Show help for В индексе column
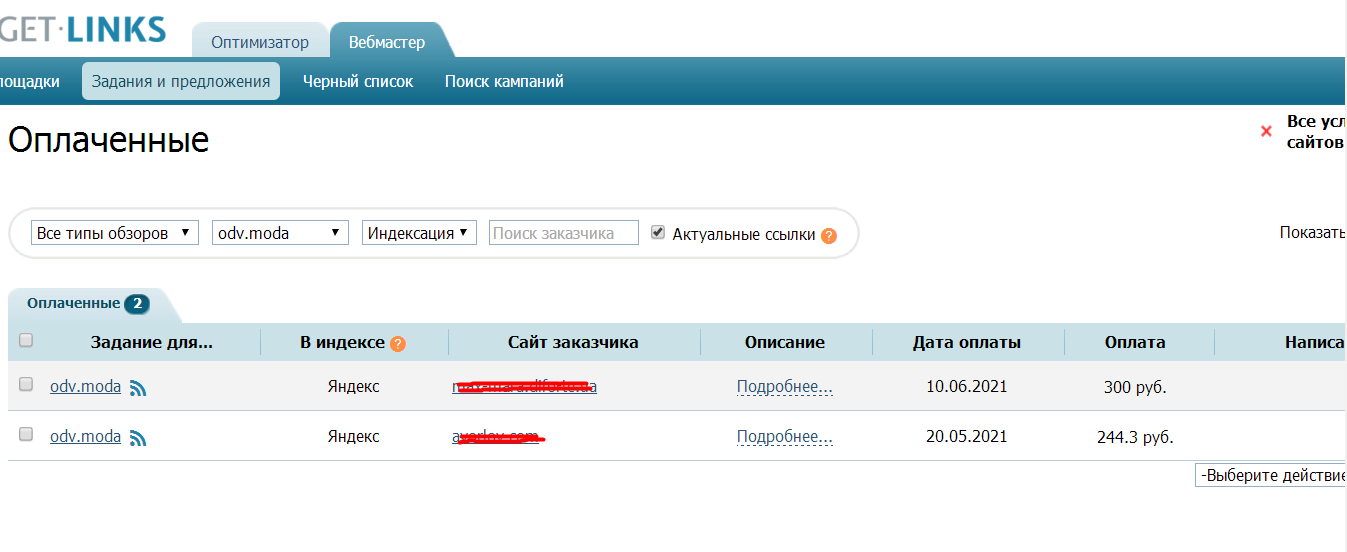1347x552 pixels. point(398,343)
